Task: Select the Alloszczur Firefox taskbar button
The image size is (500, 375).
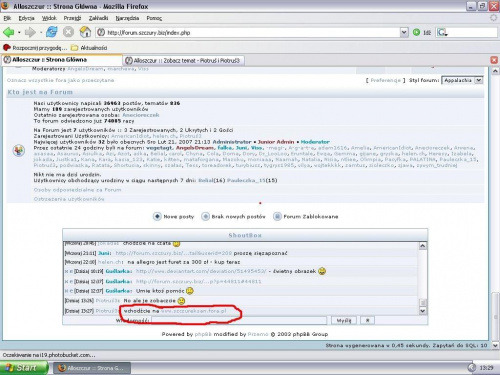Action: [92, 368]
